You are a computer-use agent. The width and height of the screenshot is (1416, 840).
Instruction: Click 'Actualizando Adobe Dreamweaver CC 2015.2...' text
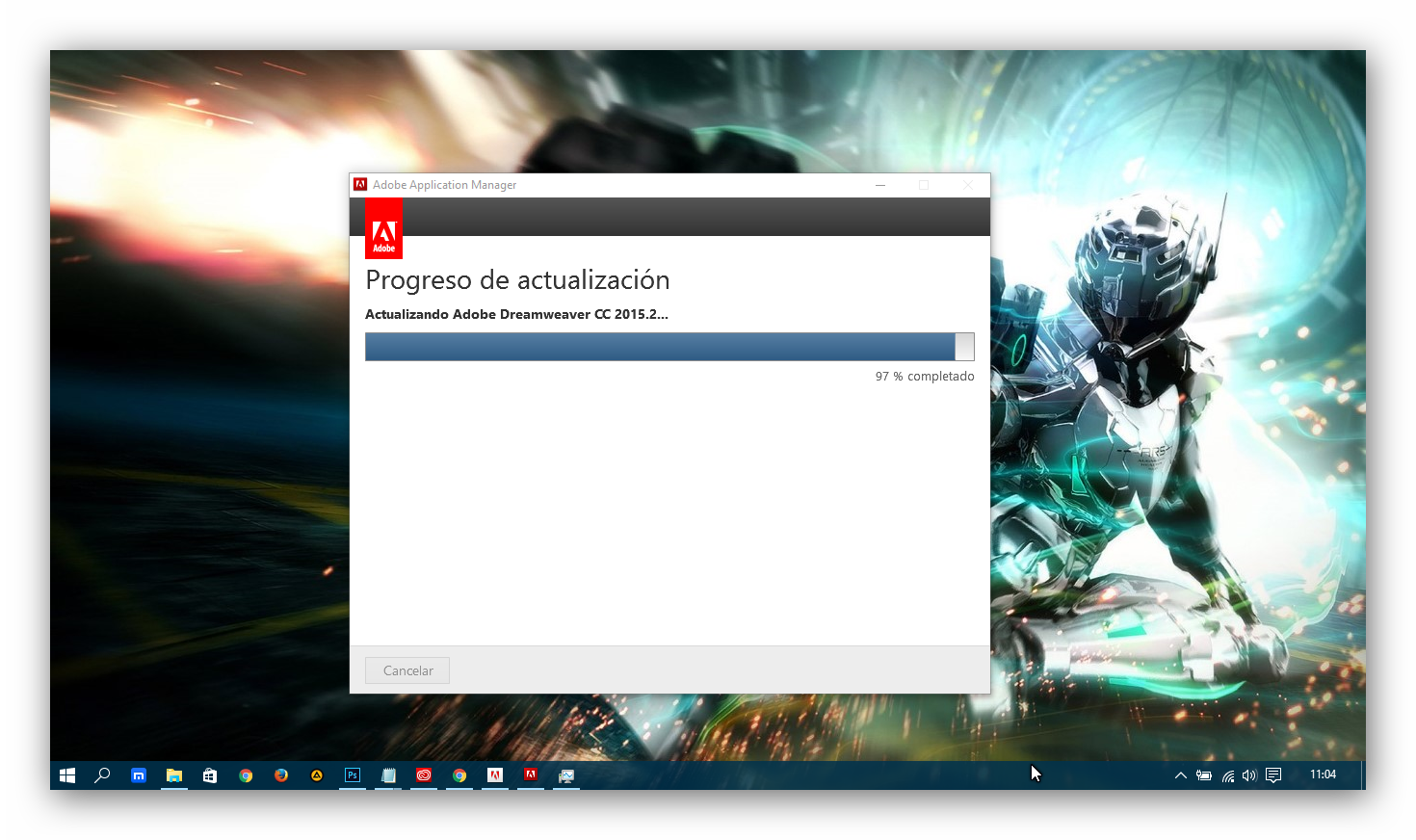516,314
